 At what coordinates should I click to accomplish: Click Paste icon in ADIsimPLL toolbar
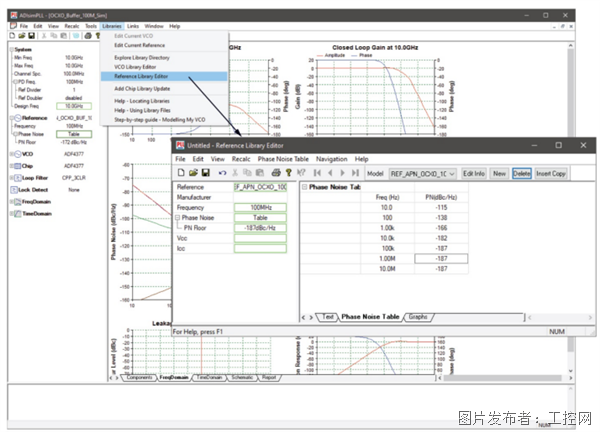point(64,36)
